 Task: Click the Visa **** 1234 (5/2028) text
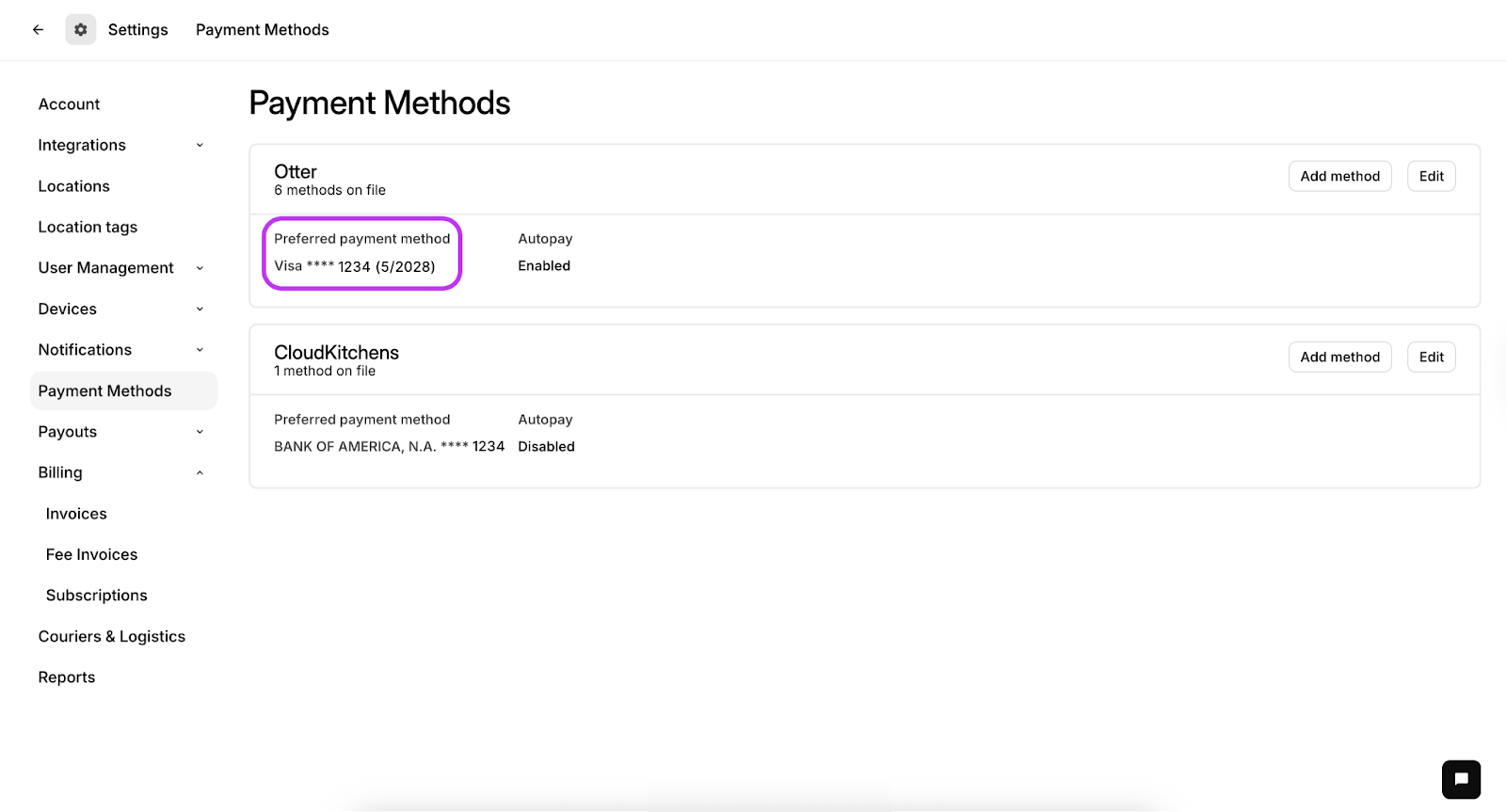tap(355, 266)
